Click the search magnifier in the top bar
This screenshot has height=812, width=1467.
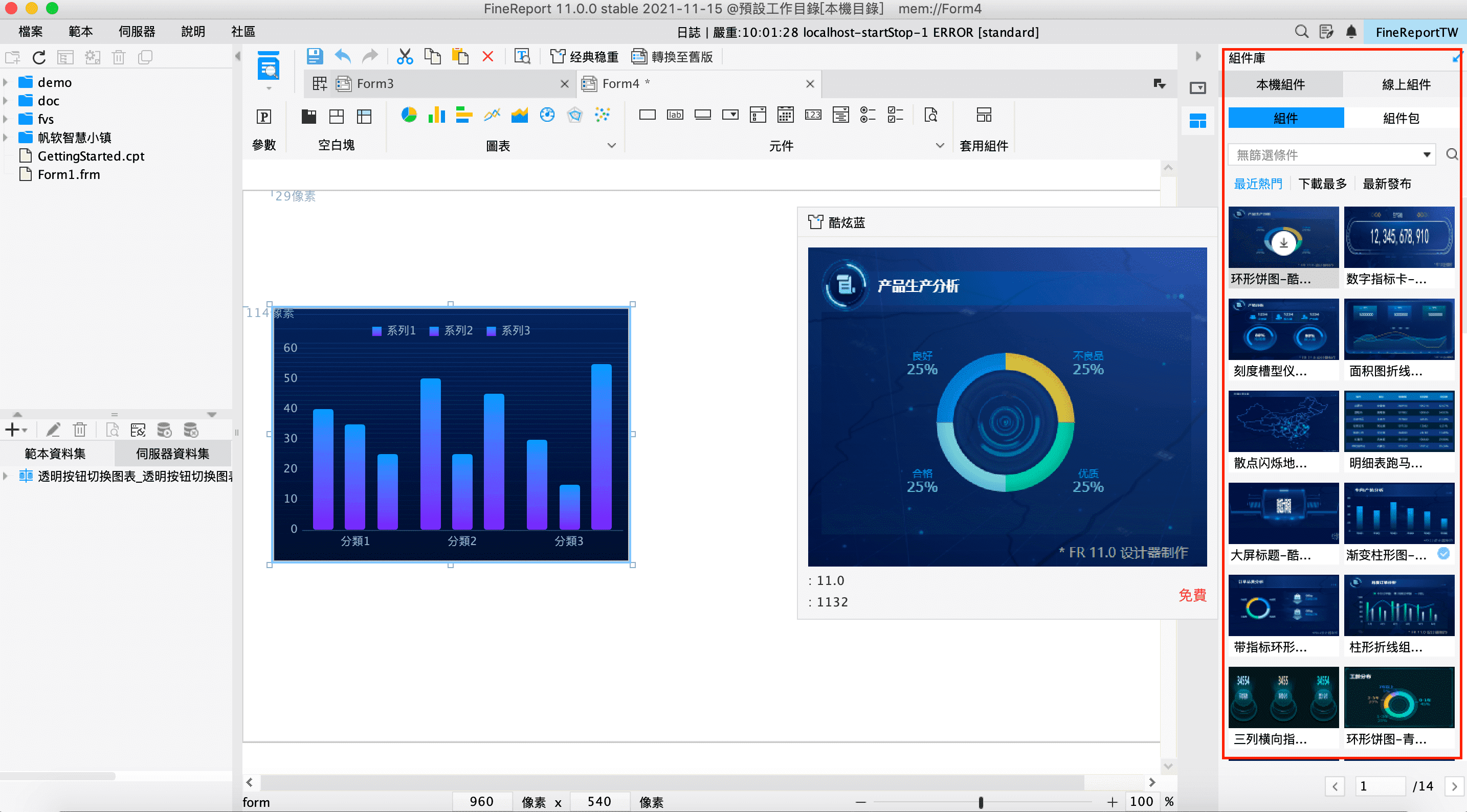tap(1302, 32)
